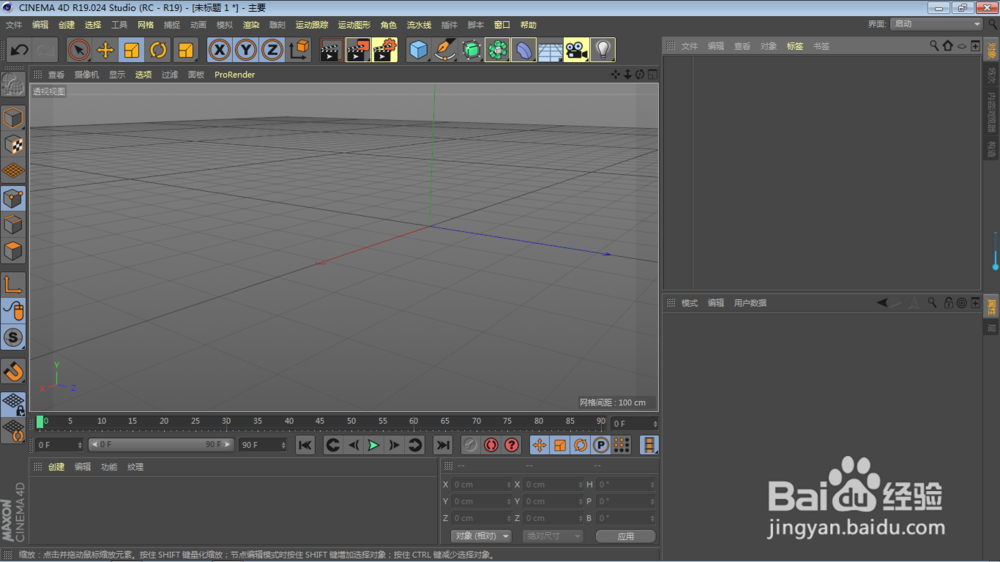Open the viewport ProRender menu
The height and width of the screenshot is (562, 1000).
(x=235, y=75)
